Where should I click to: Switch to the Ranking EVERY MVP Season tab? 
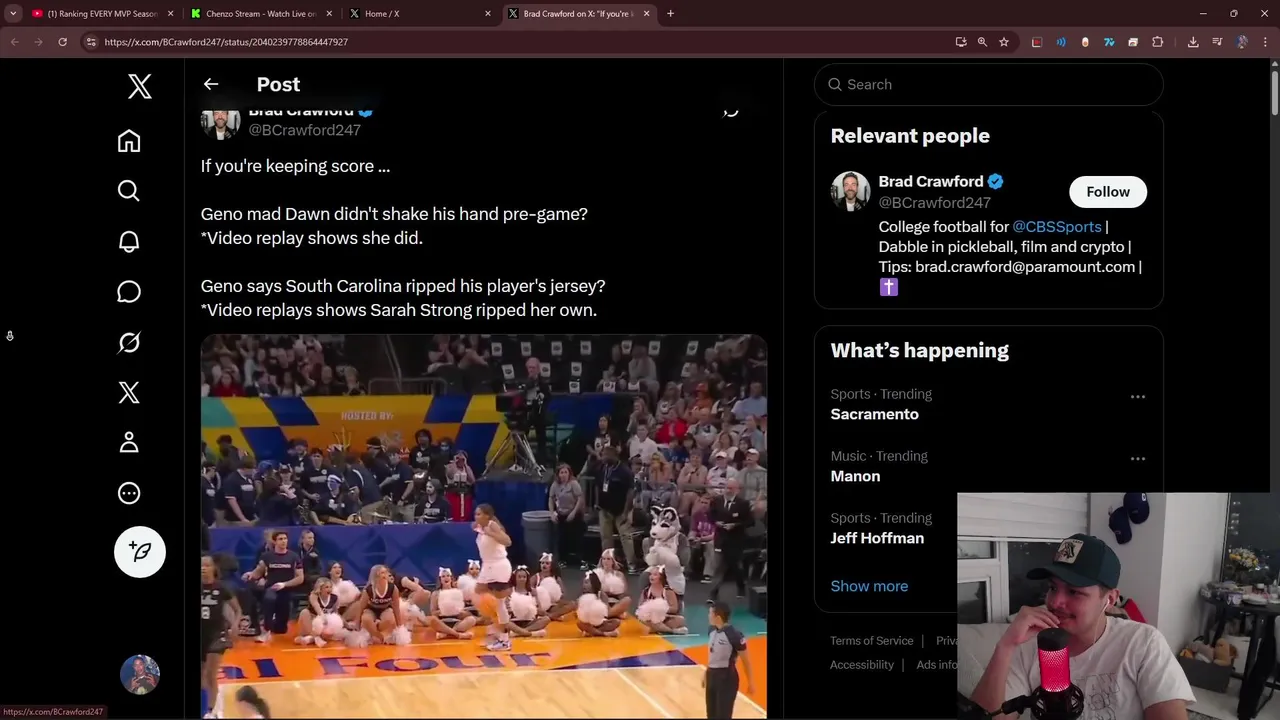(100, 14)
